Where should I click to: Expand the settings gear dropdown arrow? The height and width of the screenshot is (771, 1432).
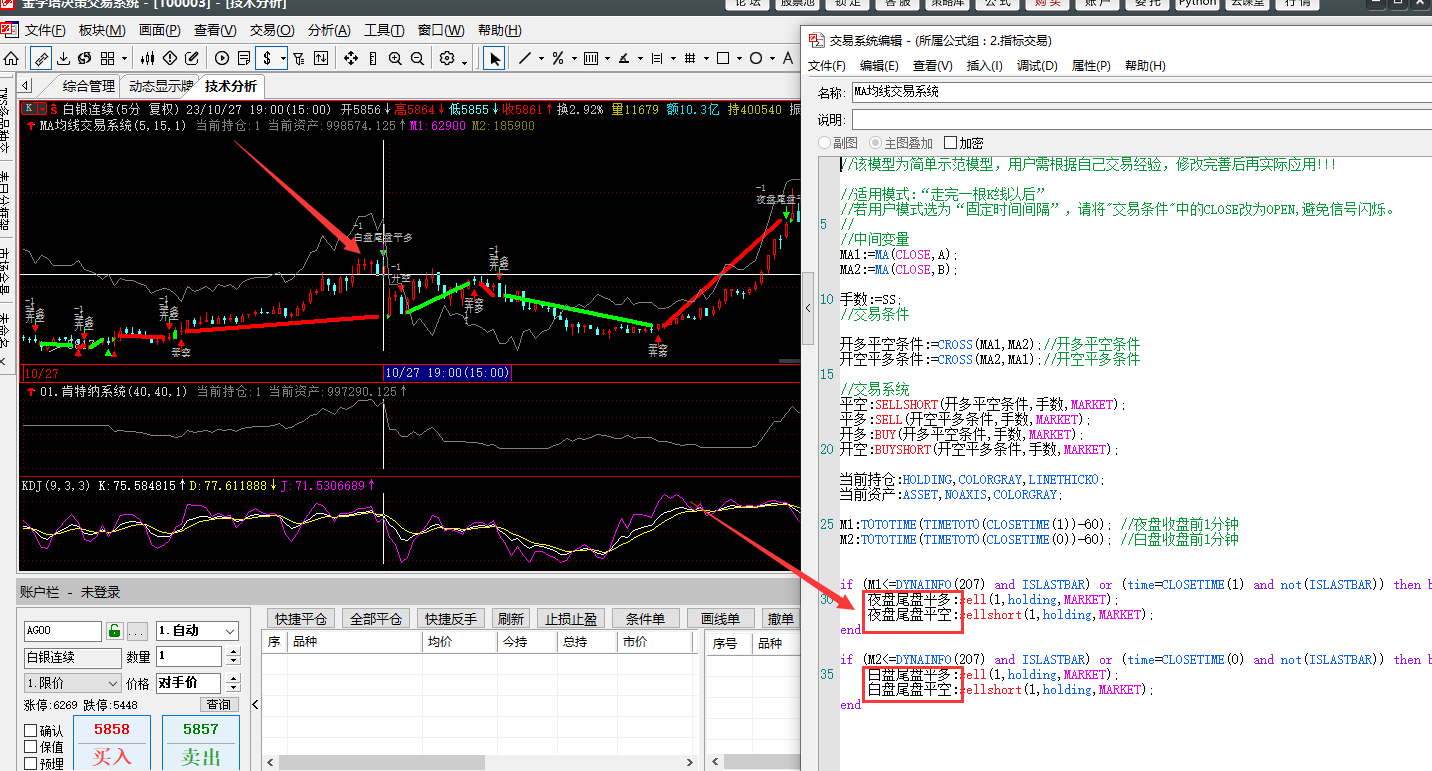click(465, 64)
